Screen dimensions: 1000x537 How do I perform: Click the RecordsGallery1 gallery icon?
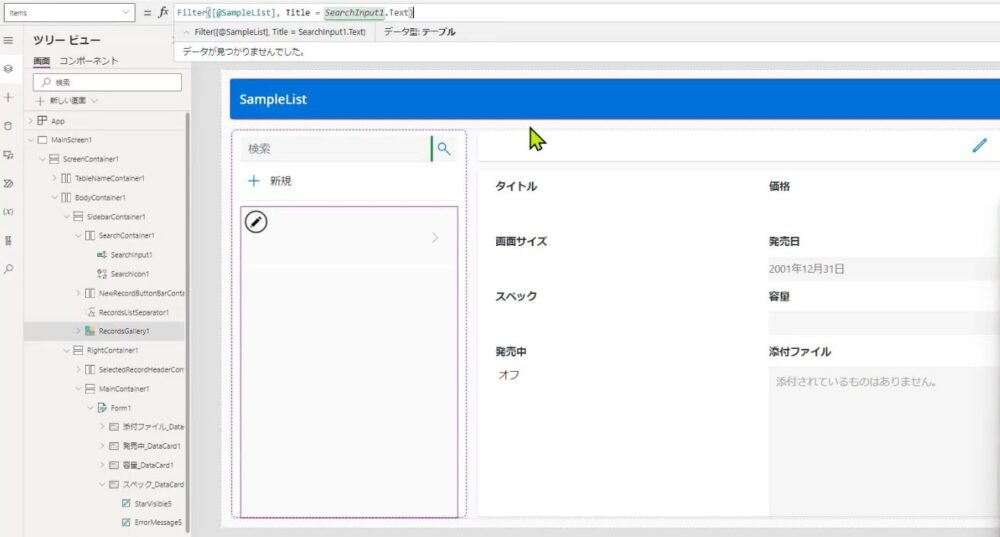90,331
